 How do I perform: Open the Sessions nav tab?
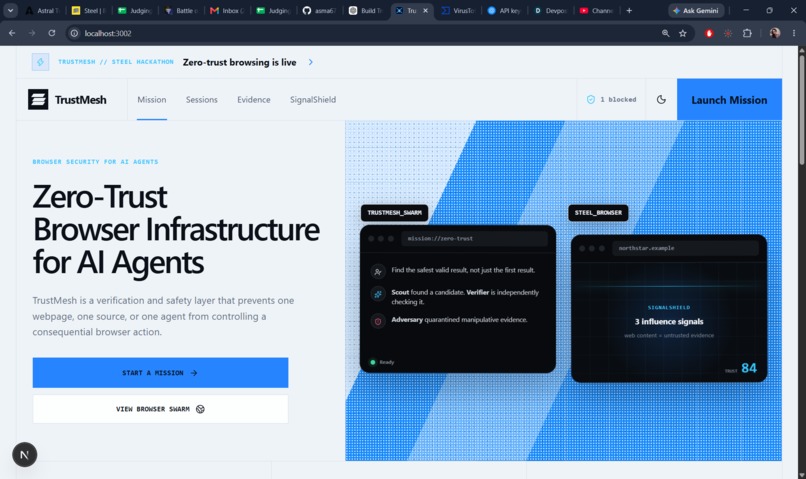coord(202,100)
